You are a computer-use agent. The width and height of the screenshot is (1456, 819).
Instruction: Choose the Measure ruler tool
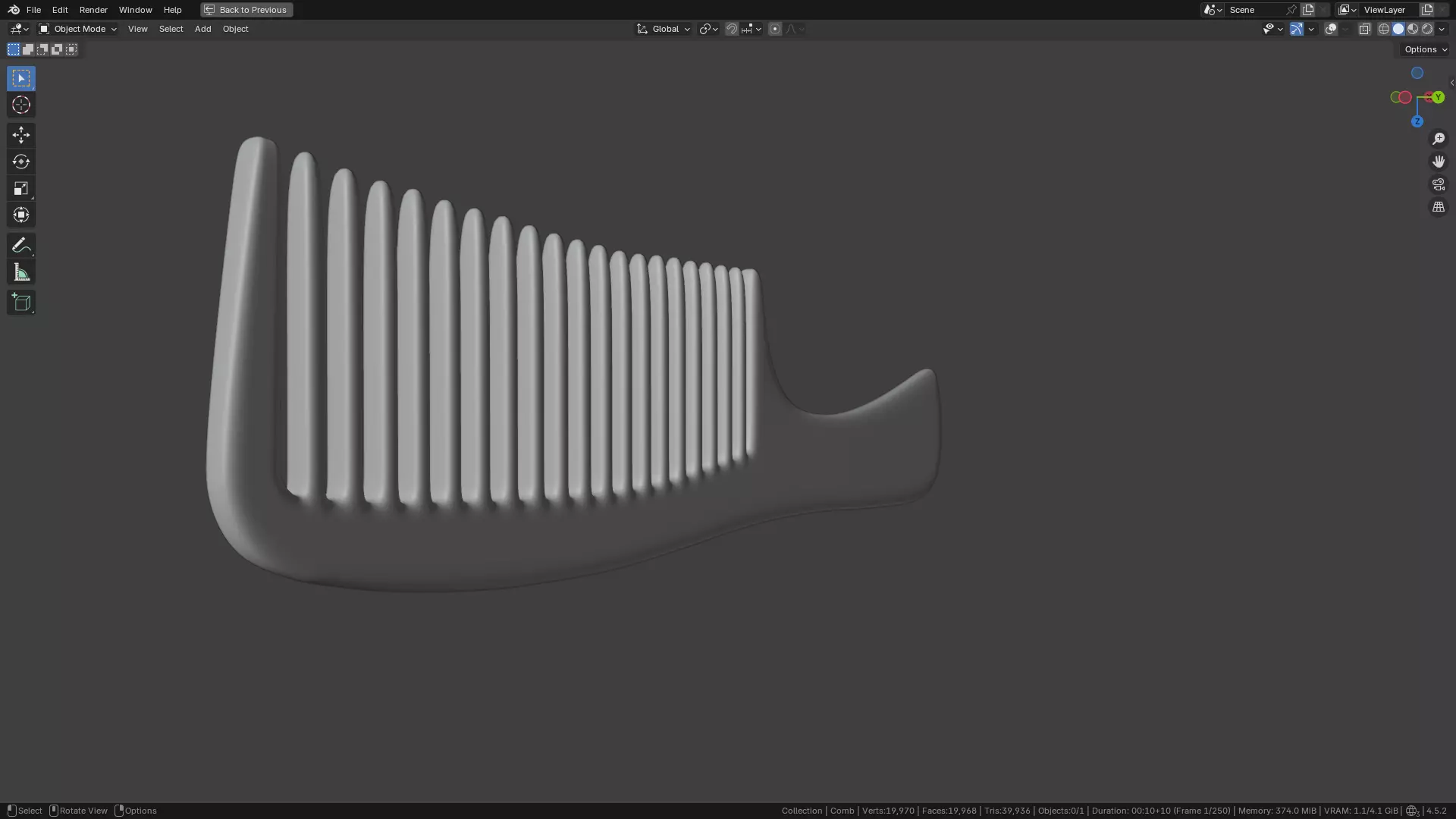[21, 272]
